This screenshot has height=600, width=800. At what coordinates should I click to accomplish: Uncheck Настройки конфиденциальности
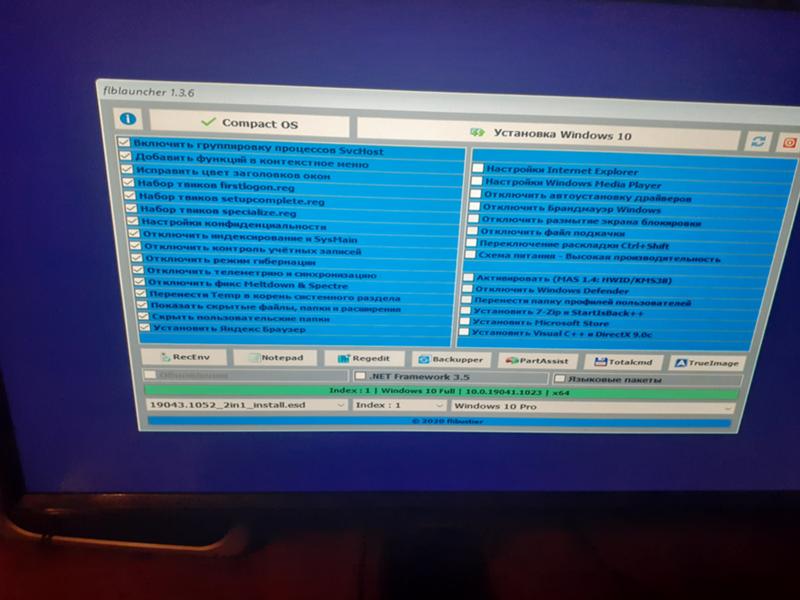(x=133, y=221)
